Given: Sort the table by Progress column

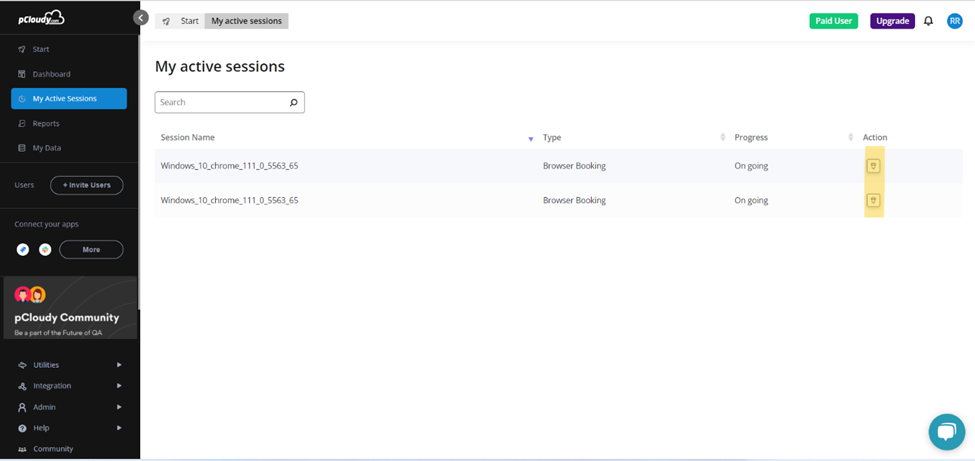Looking at the screenshot, I should 850,137.
